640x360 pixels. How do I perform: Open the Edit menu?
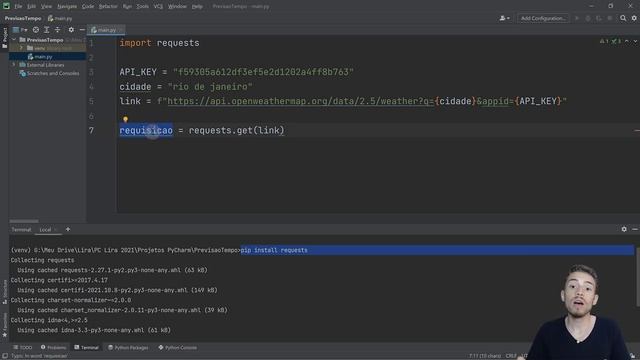tap(31, 7)
